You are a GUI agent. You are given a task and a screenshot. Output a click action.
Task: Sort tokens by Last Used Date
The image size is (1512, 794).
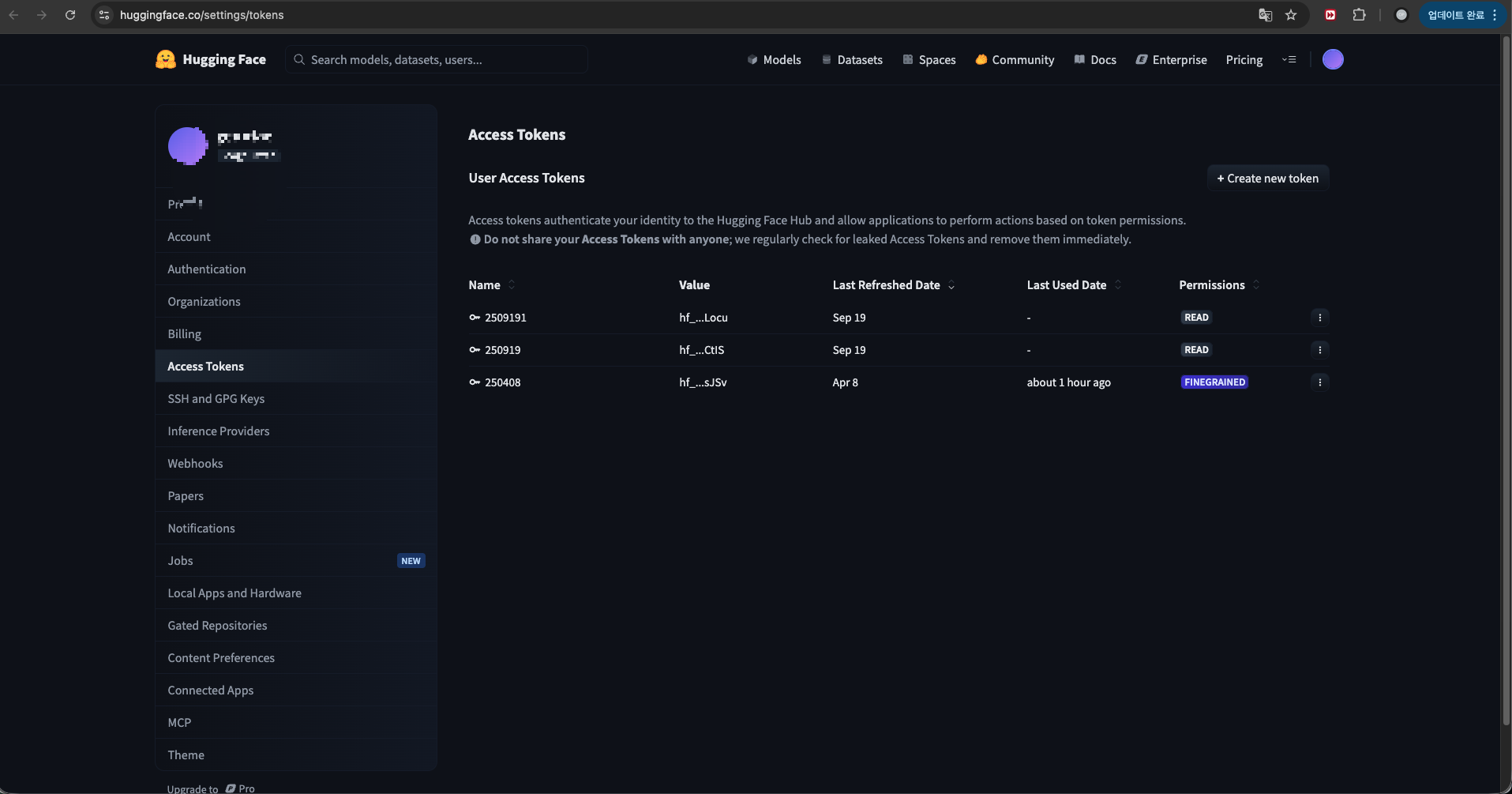[1074, 285]
